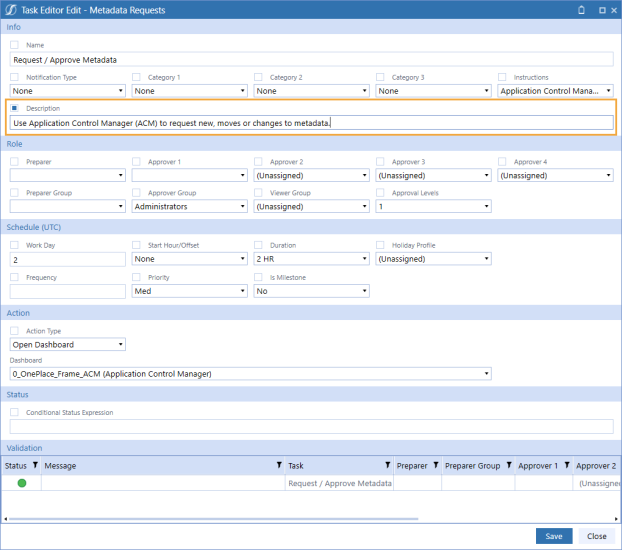Check the Preparer checkbox

coord(14,162)
